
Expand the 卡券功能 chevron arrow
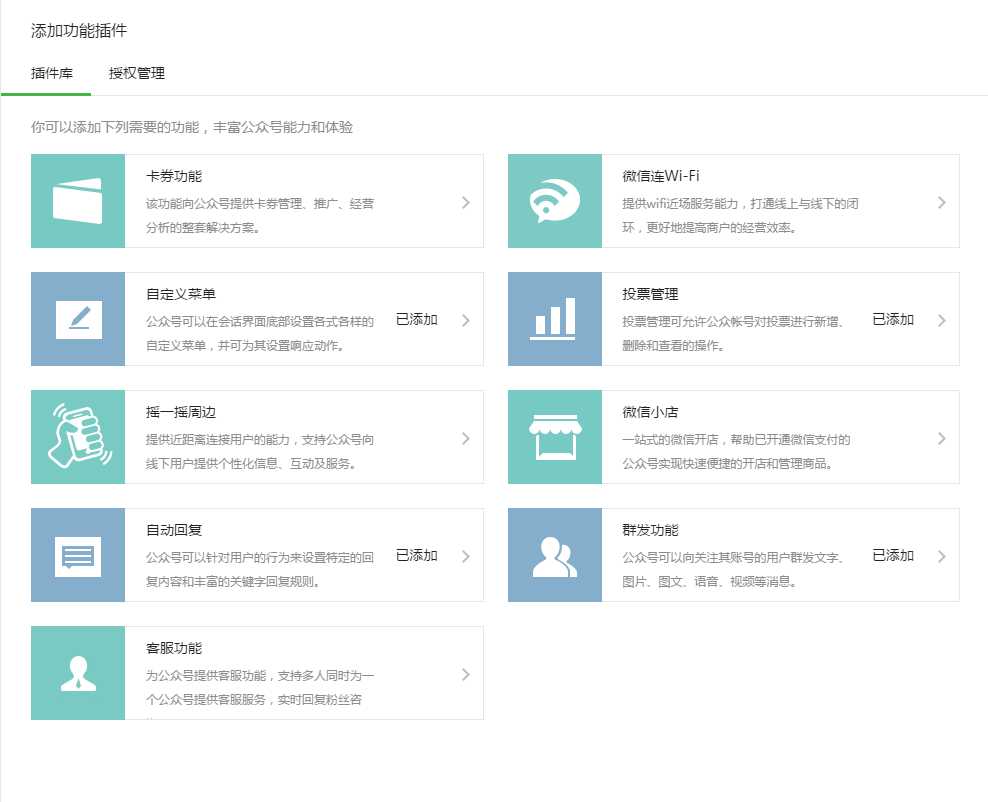(x=466, y=202)
